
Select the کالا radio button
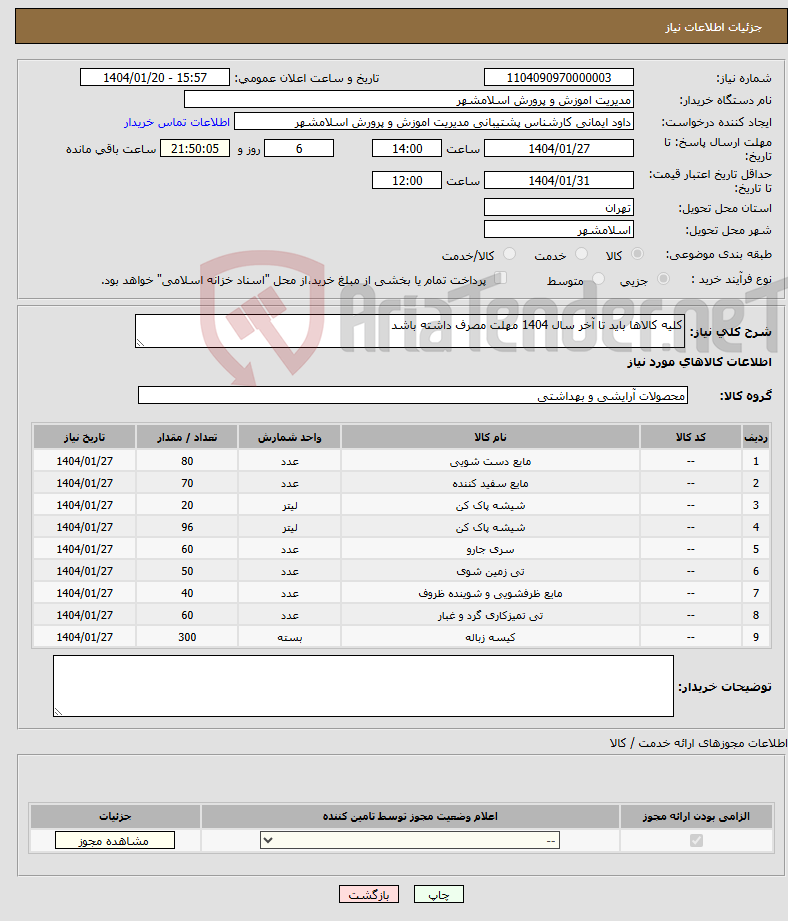[637, 254]
